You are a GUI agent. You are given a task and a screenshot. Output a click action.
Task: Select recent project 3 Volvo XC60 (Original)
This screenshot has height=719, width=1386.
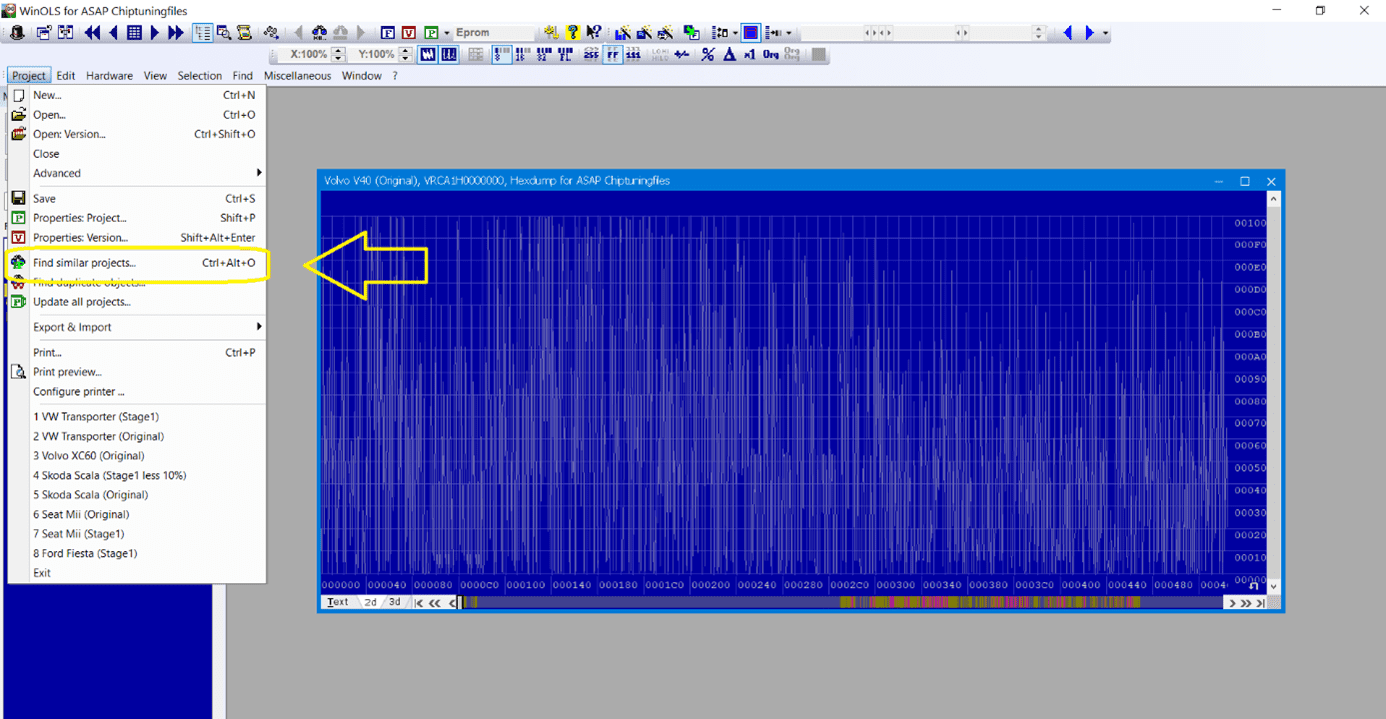point(90,455)
